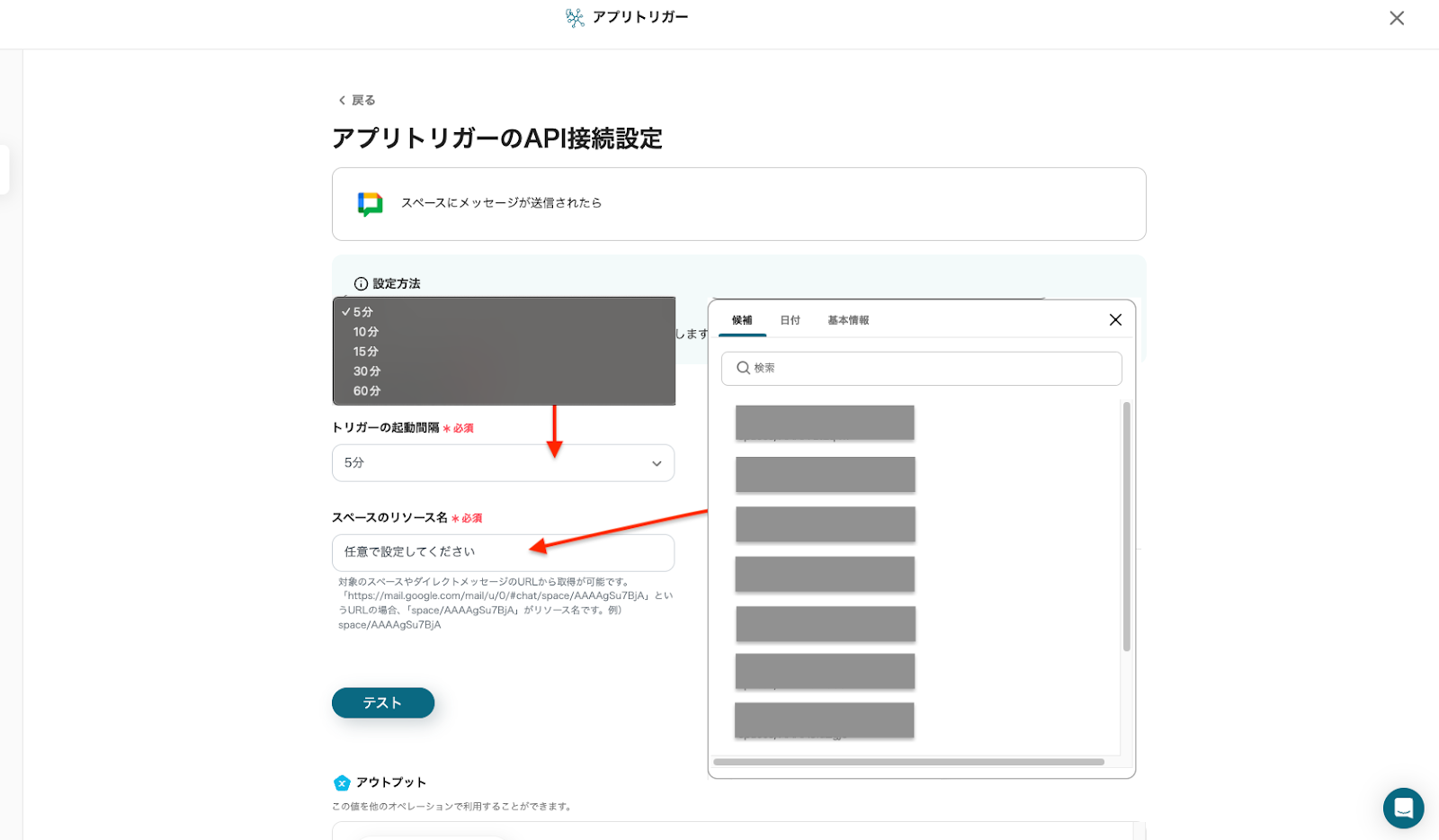1439x840 pixels.
Task: Close the candidate popup panel
Action: point(1115,320)
